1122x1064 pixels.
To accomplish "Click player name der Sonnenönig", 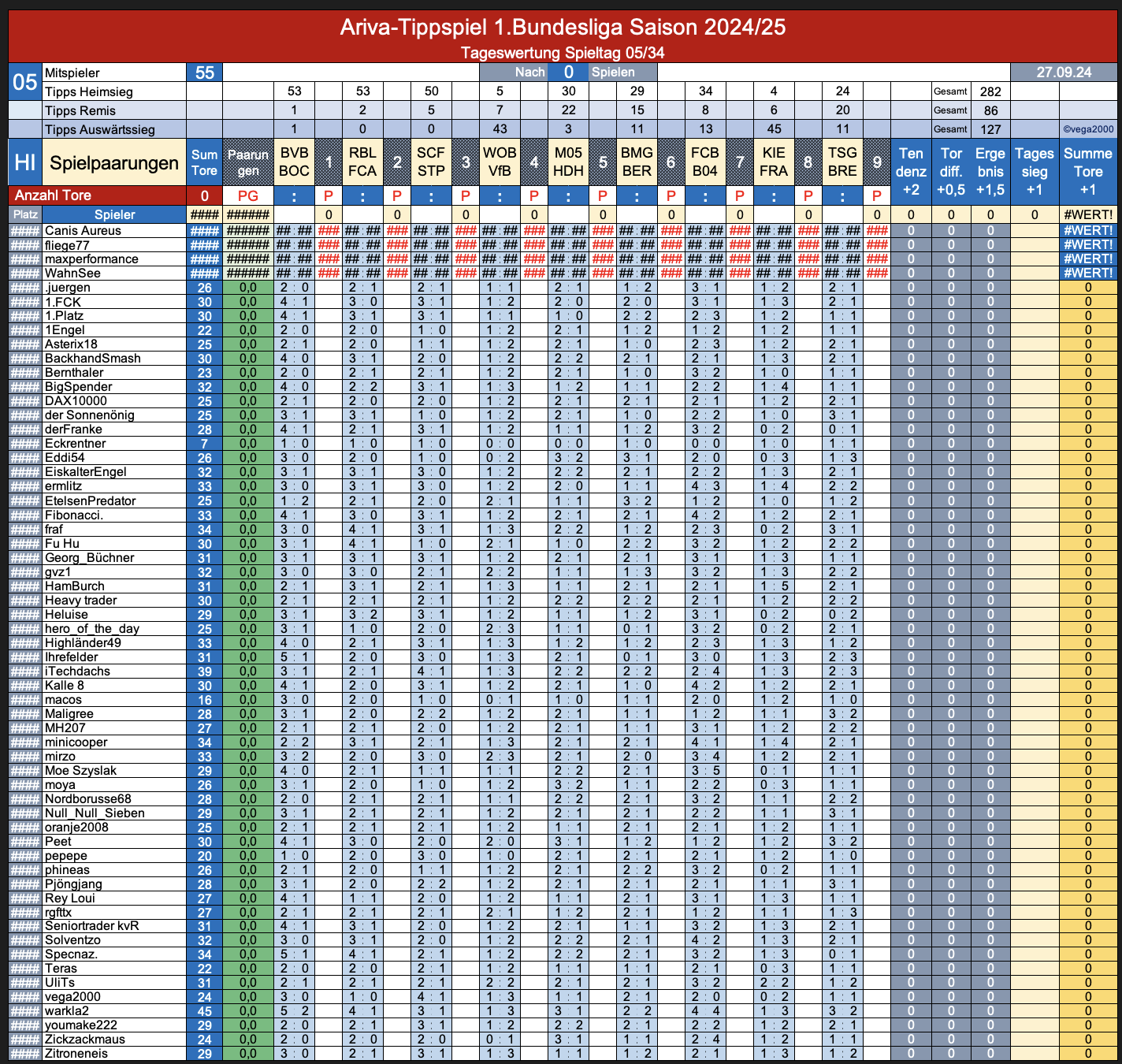I will tap(89, 415).
